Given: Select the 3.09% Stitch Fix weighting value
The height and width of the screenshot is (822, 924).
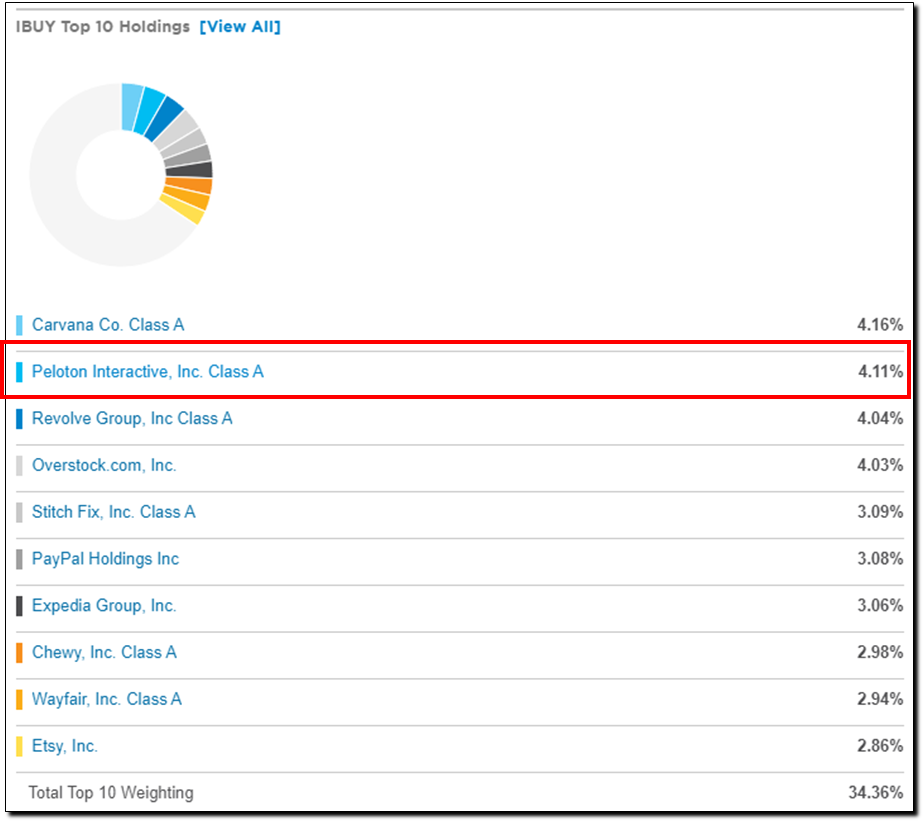Looking at the screenshot, I should coord(880,512).
